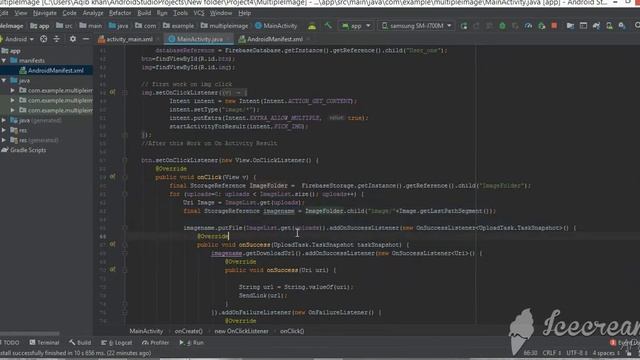
Task: Expand the first com.example.multipleimage package
Action: [13, 90]
